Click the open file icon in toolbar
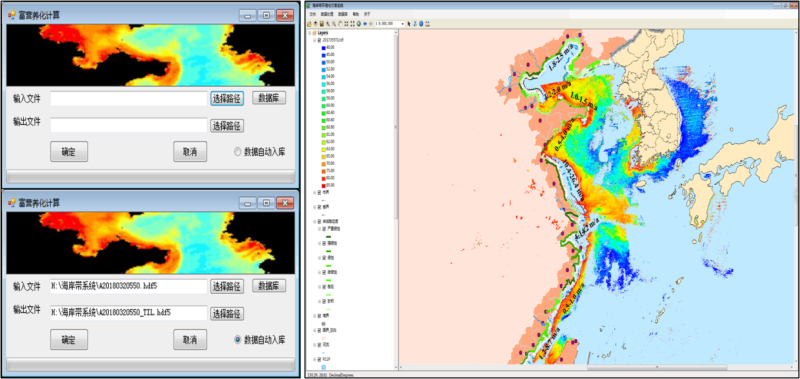 tap(309, 23)
